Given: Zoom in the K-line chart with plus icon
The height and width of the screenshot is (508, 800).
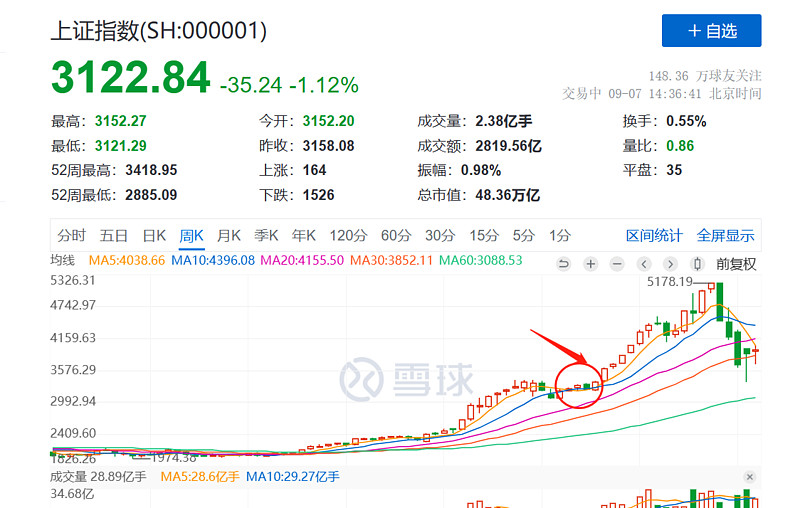Looking at the screenshot, I should (591, 264).
